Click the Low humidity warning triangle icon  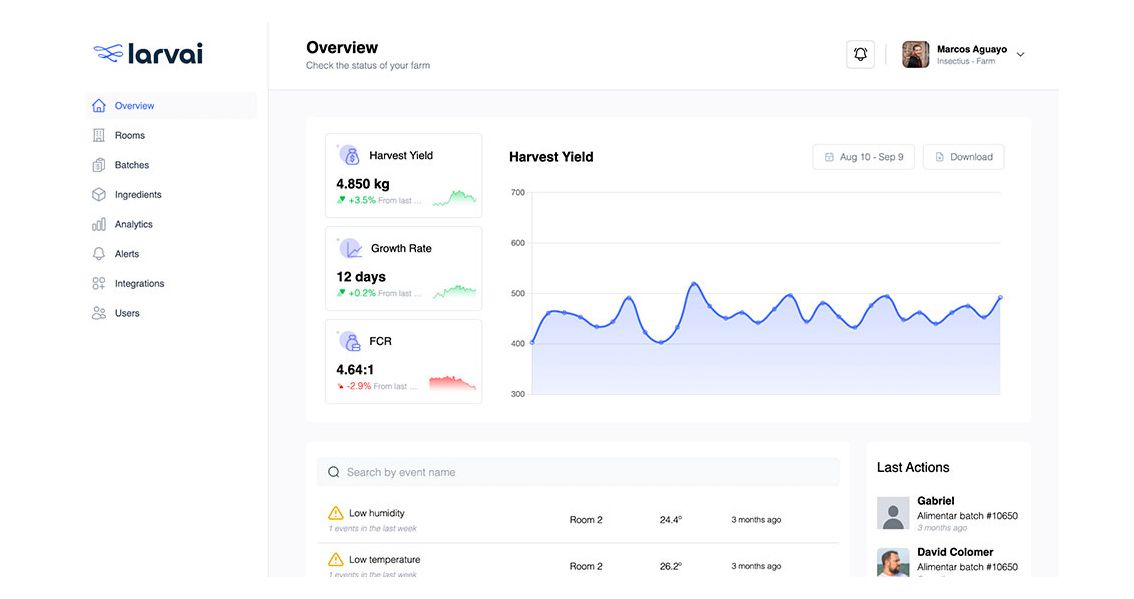(336, 514)
